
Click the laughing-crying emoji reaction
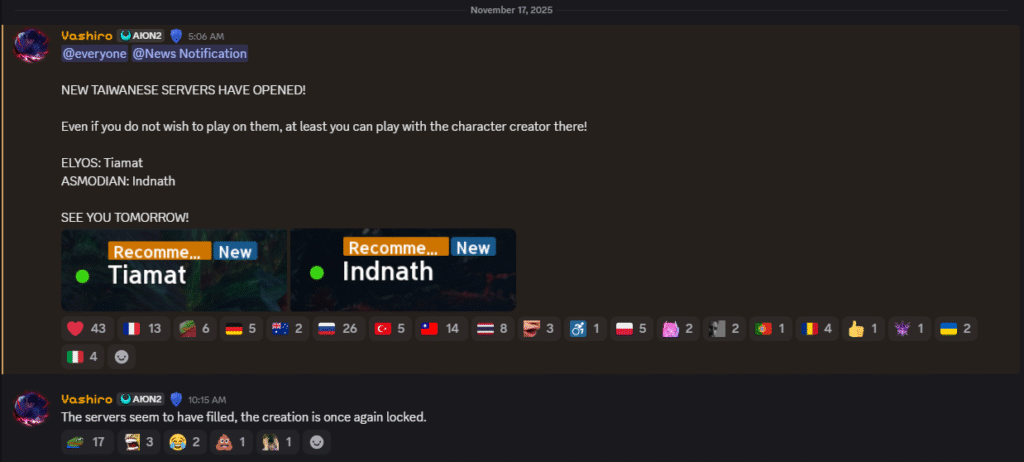coord(184,442)
